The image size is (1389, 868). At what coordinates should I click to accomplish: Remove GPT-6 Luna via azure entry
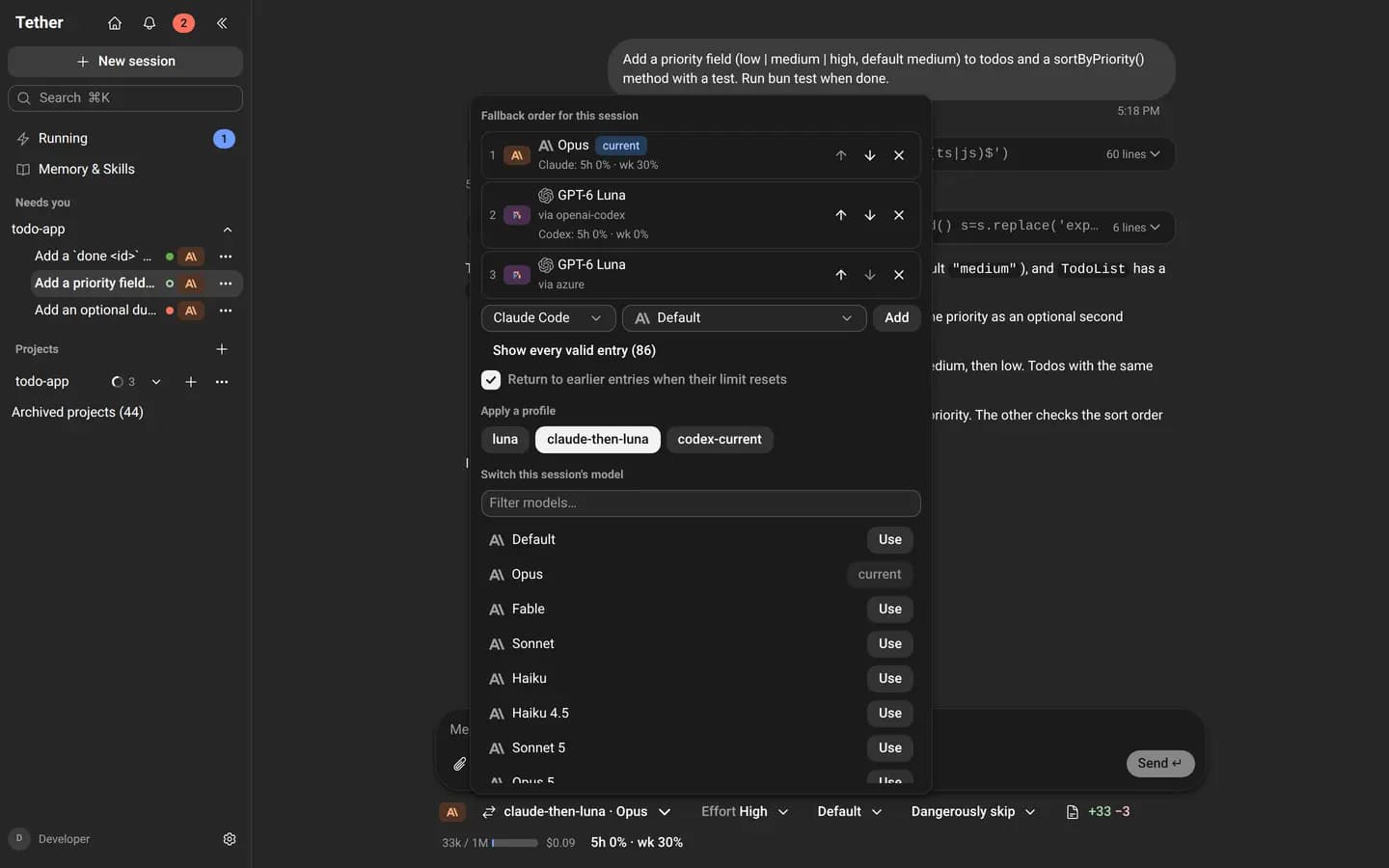click(899, 275)
